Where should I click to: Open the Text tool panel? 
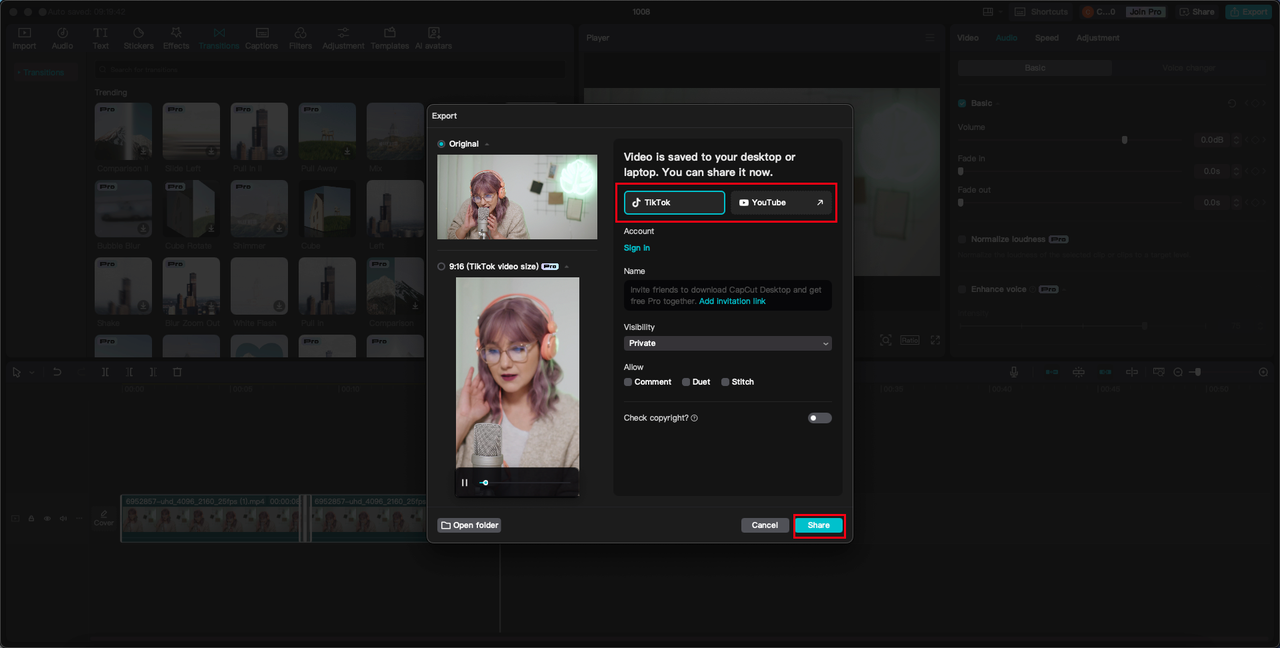coord(101,38)
